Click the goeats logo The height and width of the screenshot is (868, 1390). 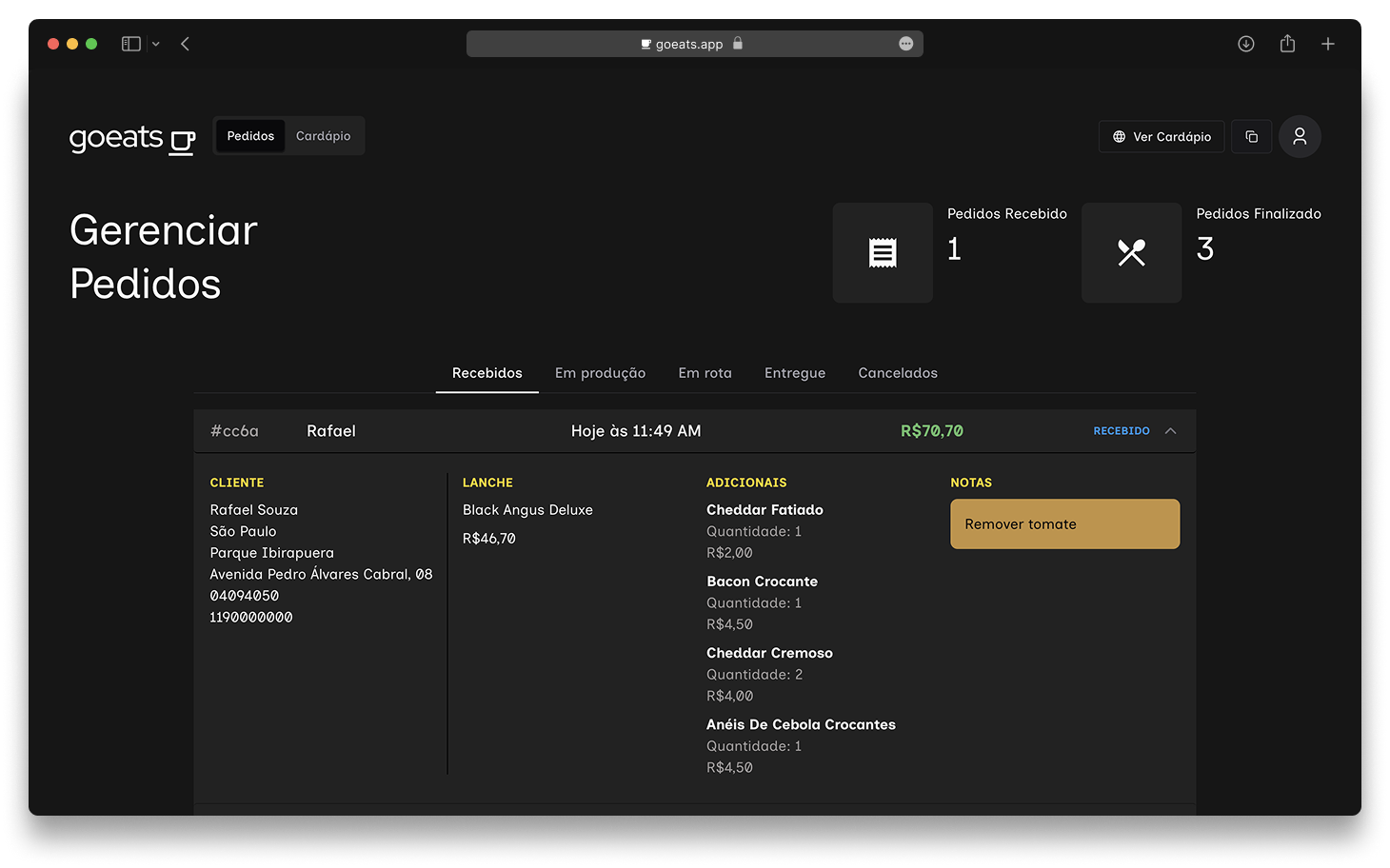tap(132, 139)
